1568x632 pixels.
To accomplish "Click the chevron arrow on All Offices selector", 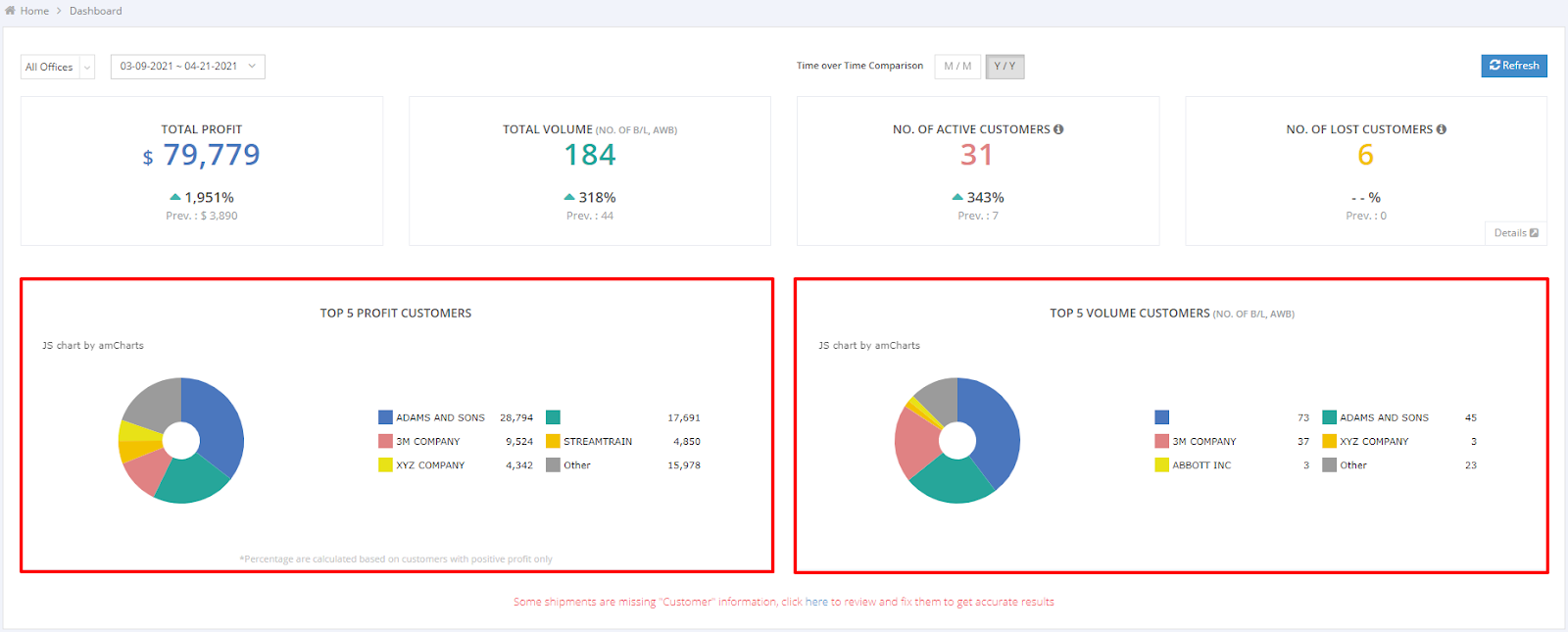I will pos(87,67).
